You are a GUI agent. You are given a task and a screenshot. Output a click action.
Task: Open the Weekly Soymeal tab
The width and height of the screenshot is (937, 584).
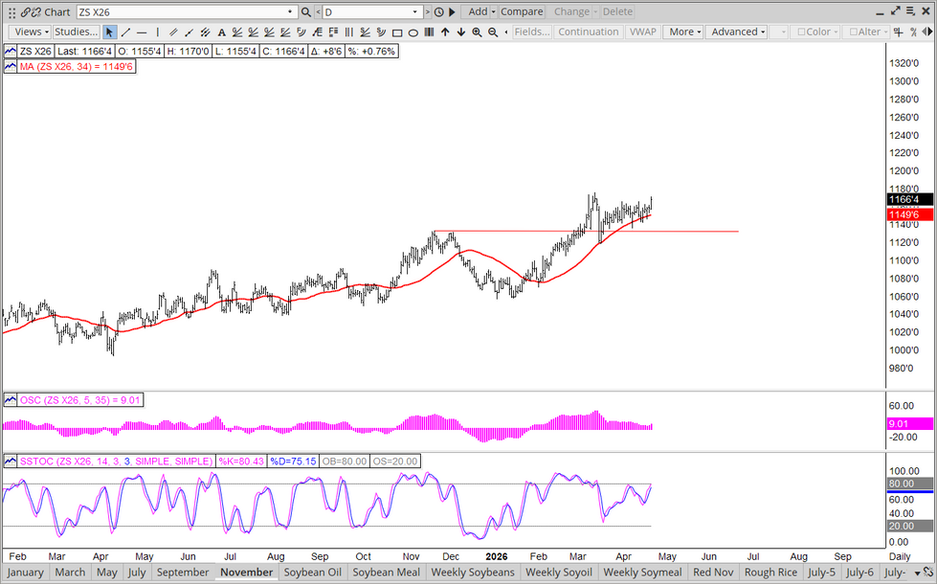pyautogui.click(x=642, y=572)
